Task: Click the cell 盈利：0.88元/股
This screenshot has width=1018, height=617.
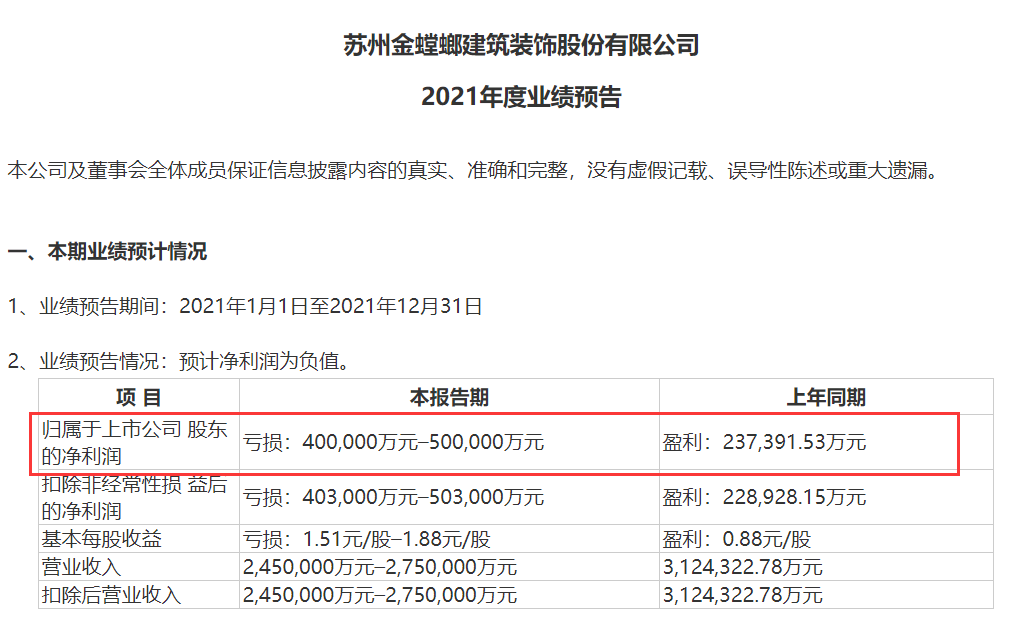Action: tap(737, 539)
